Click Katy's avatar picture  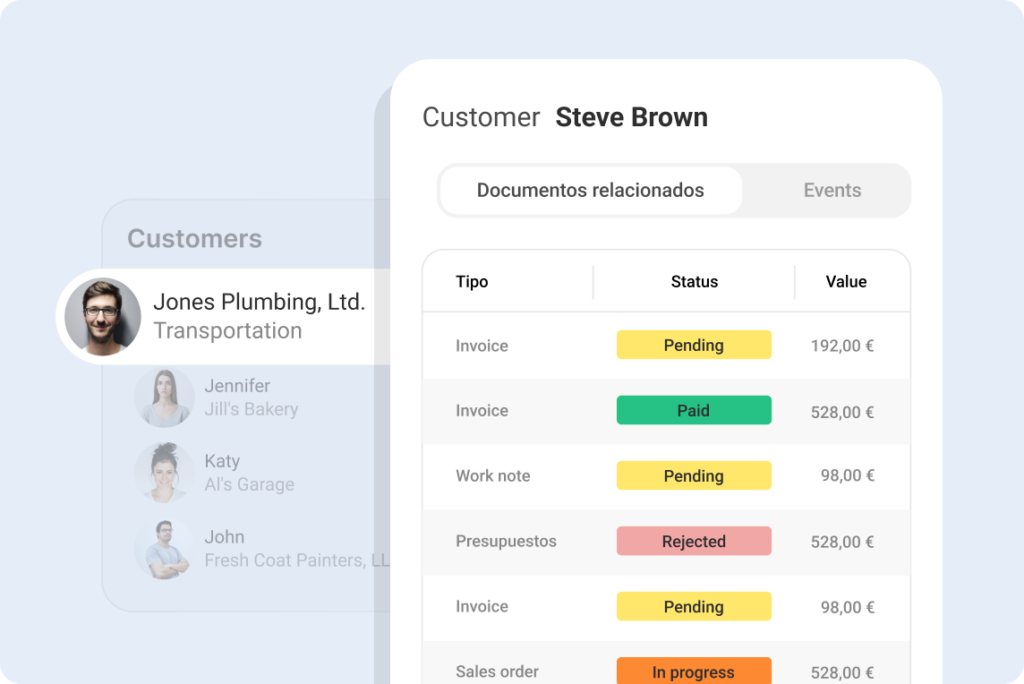(164, 472)
